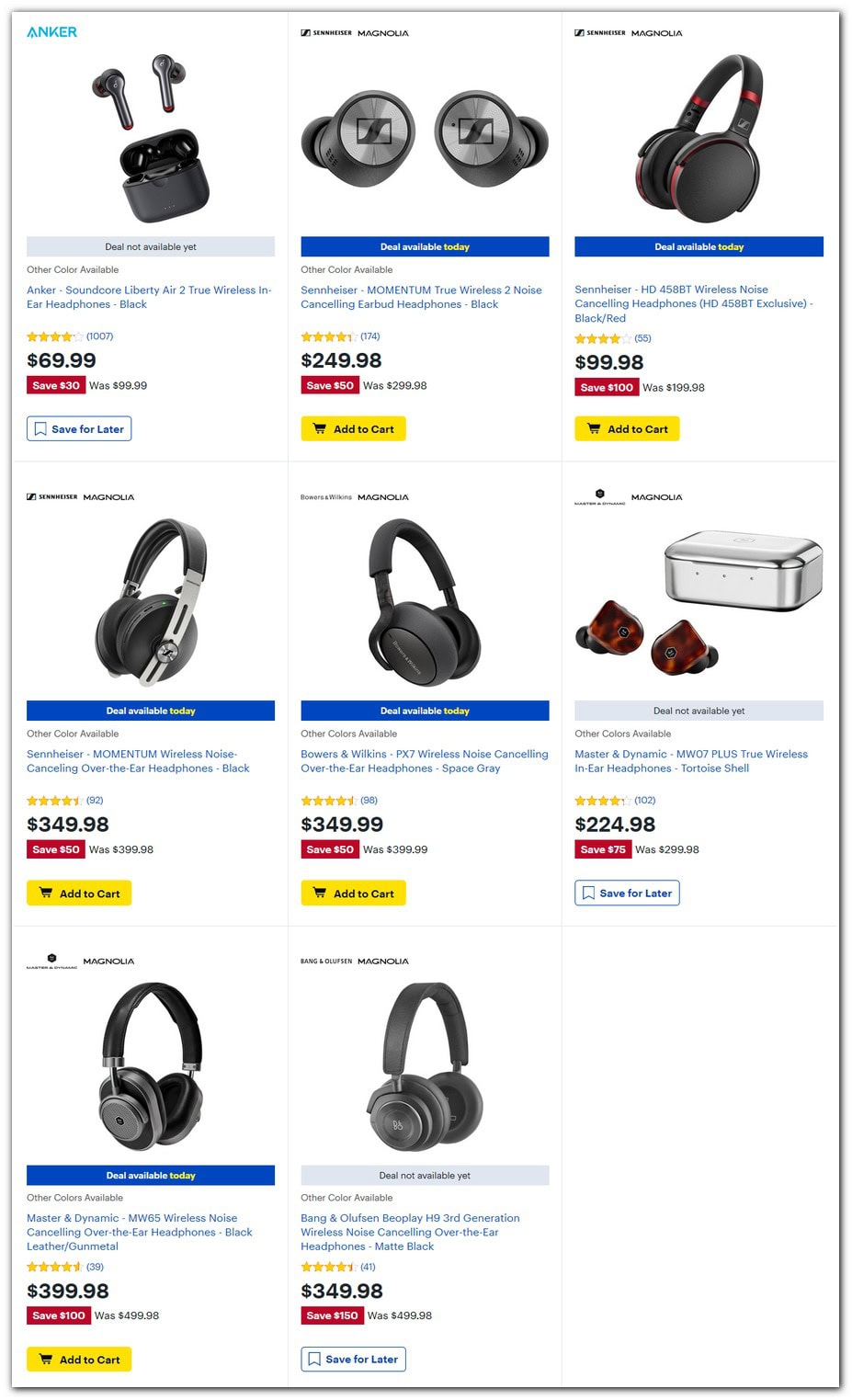This screenshot has width=852, height=1400.
Task: Click the bookmark icon on Anker Save for Later button
Action: click(x=40, y=428)
